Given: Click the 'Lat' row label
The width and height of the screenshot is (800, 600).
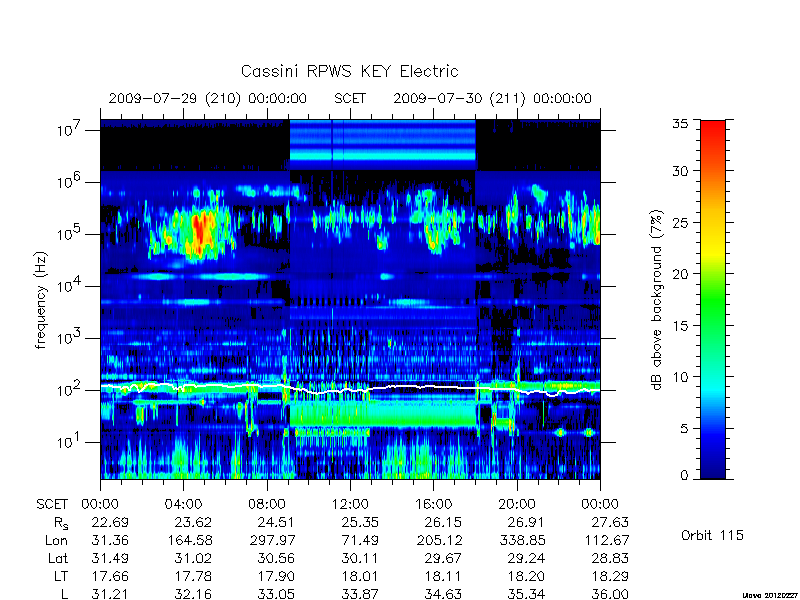Looking at the screenshot, I should tap(58, 558).
